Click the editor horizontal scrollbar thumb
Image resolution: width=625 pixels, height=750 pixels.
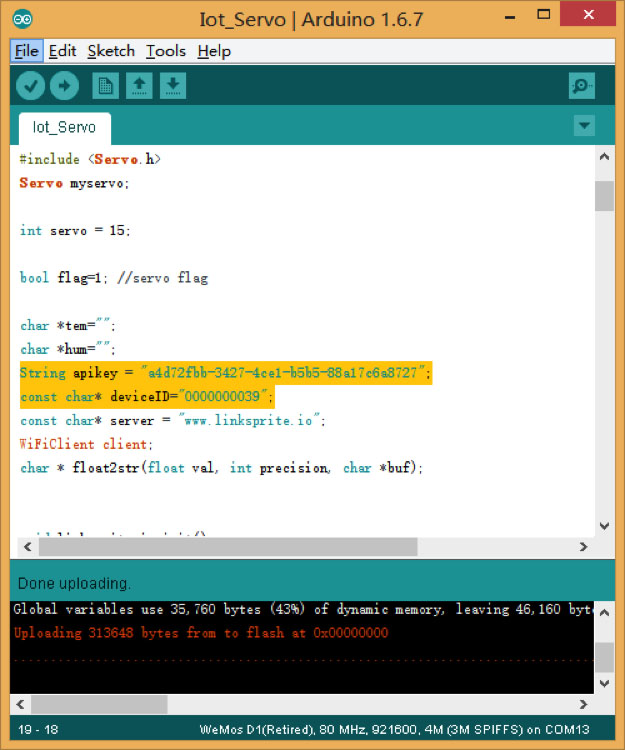pos(228,547)
